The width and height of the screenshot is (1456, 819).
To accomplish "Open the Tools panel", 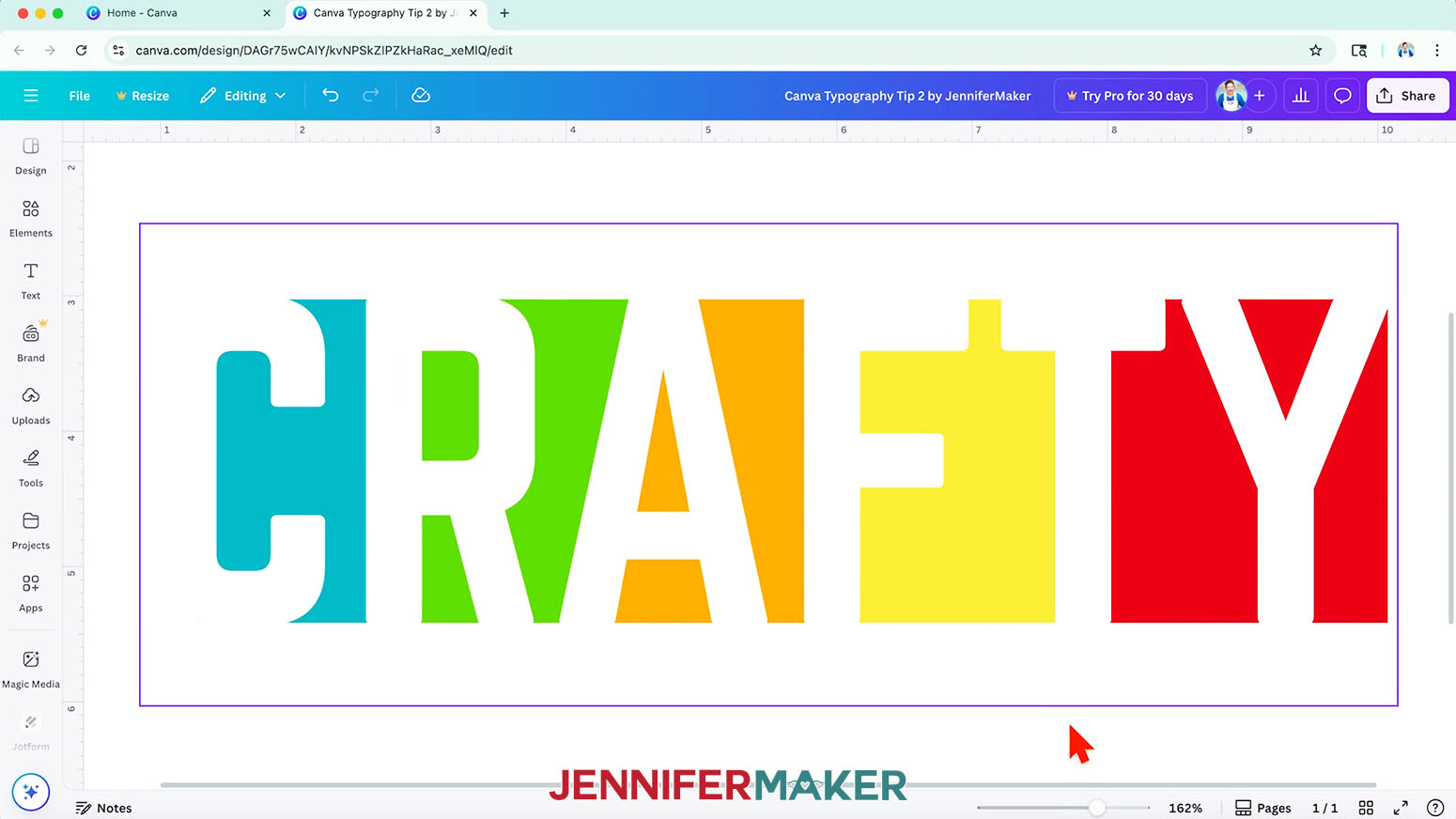I will point(31,469).
